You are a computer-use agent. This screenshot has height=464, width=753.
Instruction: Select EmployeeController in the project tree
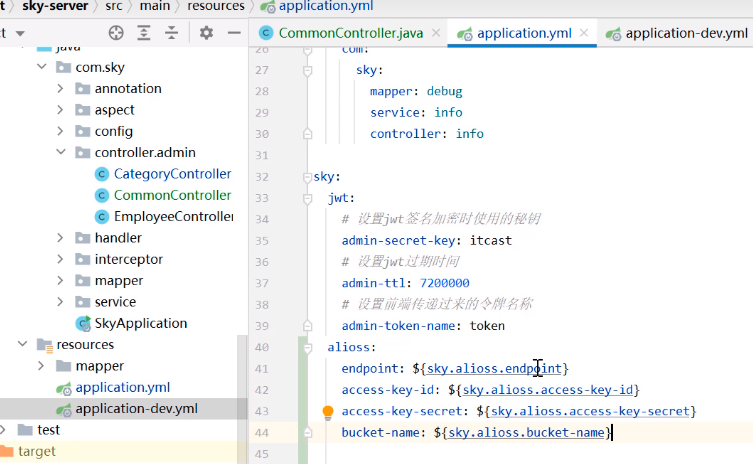(172, 216)
